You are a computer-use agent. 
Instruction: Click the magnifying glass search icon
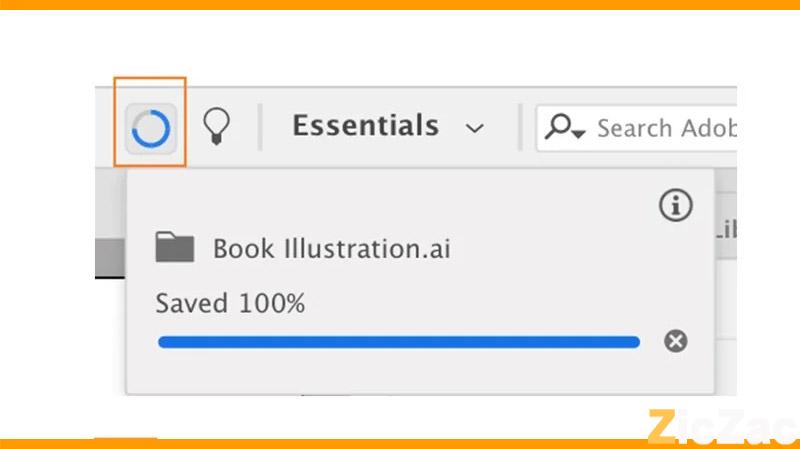tap(559, 127)
